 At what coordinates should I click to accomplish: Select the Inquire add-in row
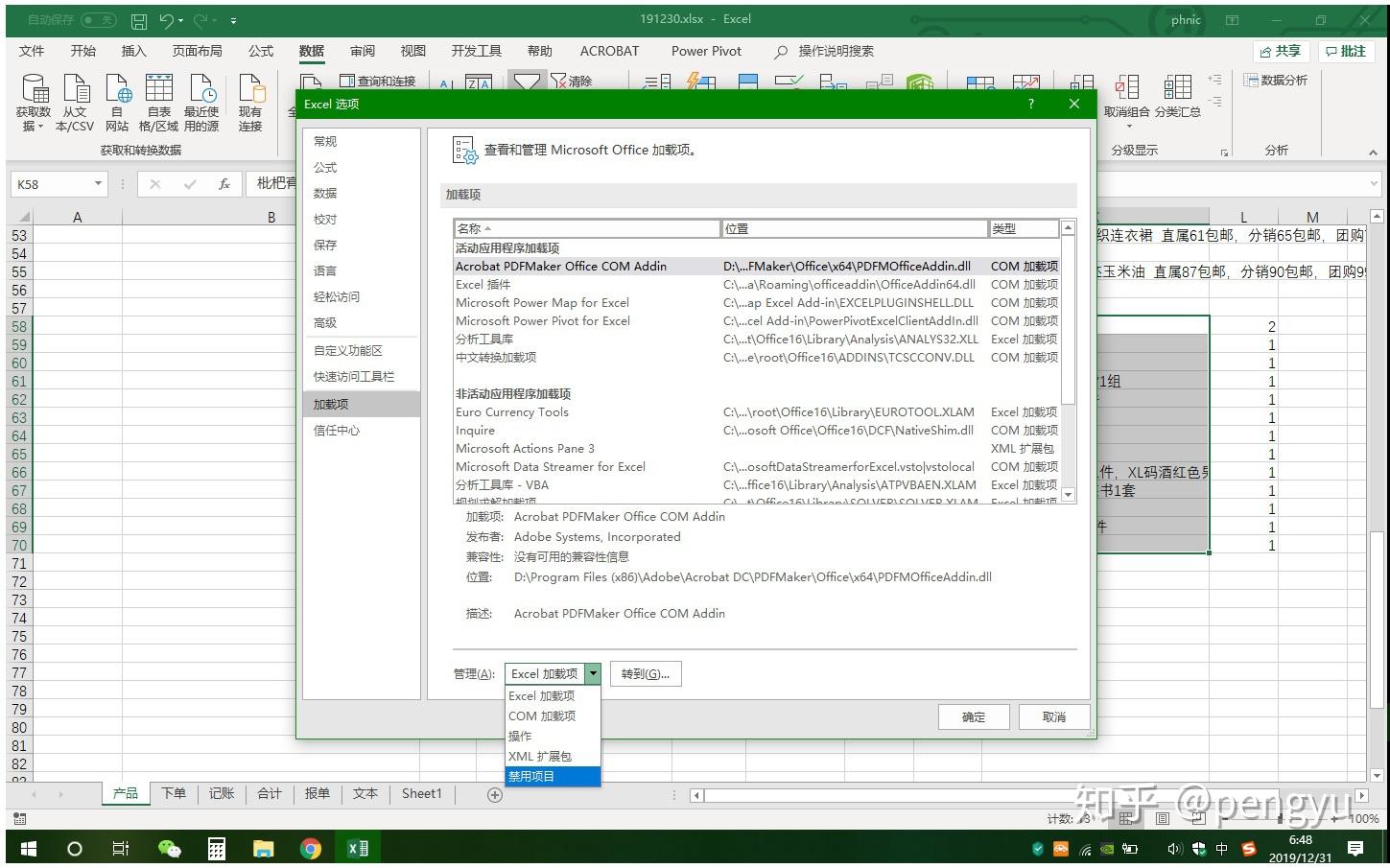pos(757,430)
